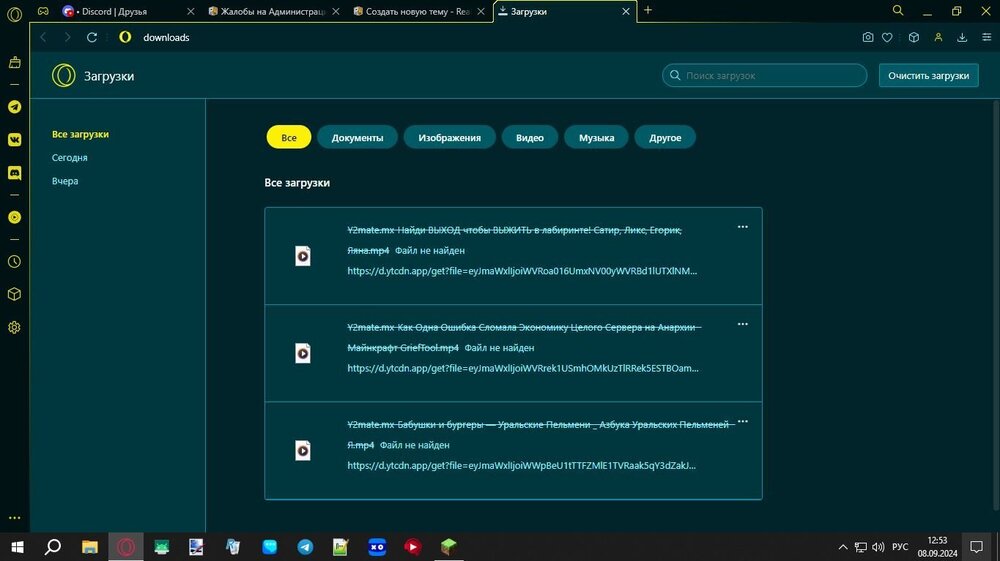Go back to previous page
The image size is (1000, 561).
click(x=43, y=37)
